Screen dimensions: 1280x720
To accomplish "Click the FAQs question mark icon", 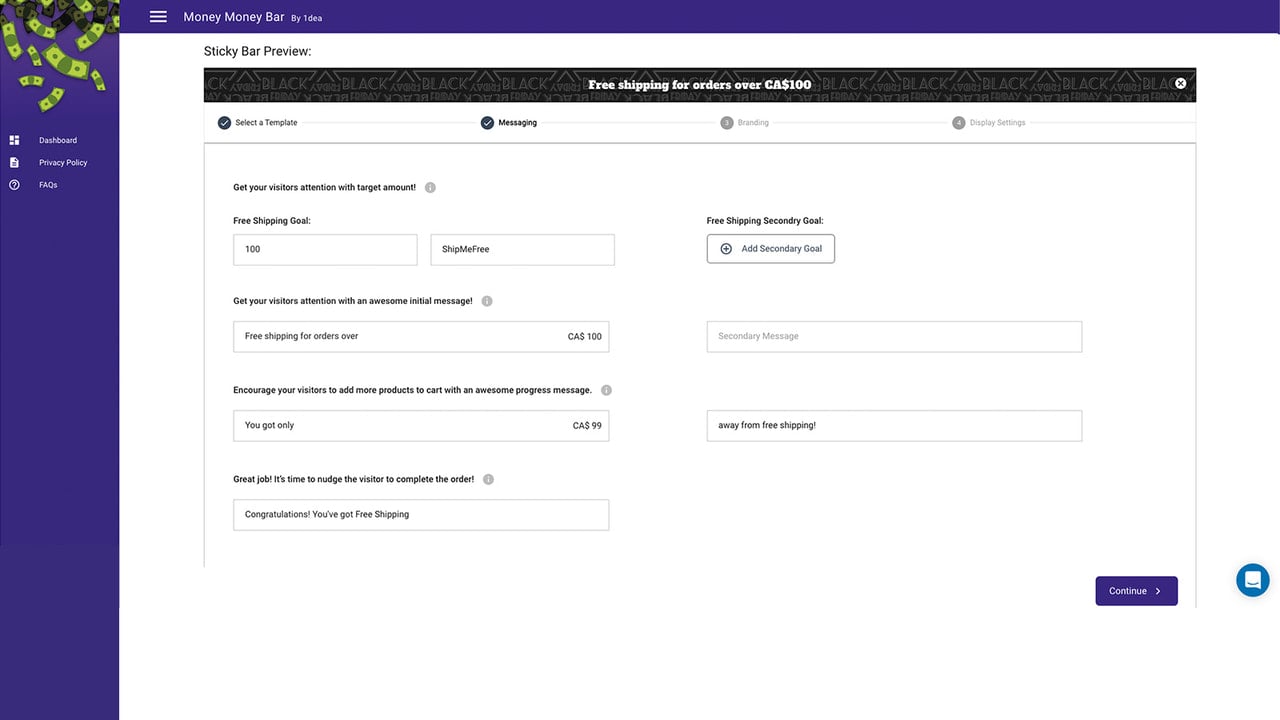I will 14,185.
